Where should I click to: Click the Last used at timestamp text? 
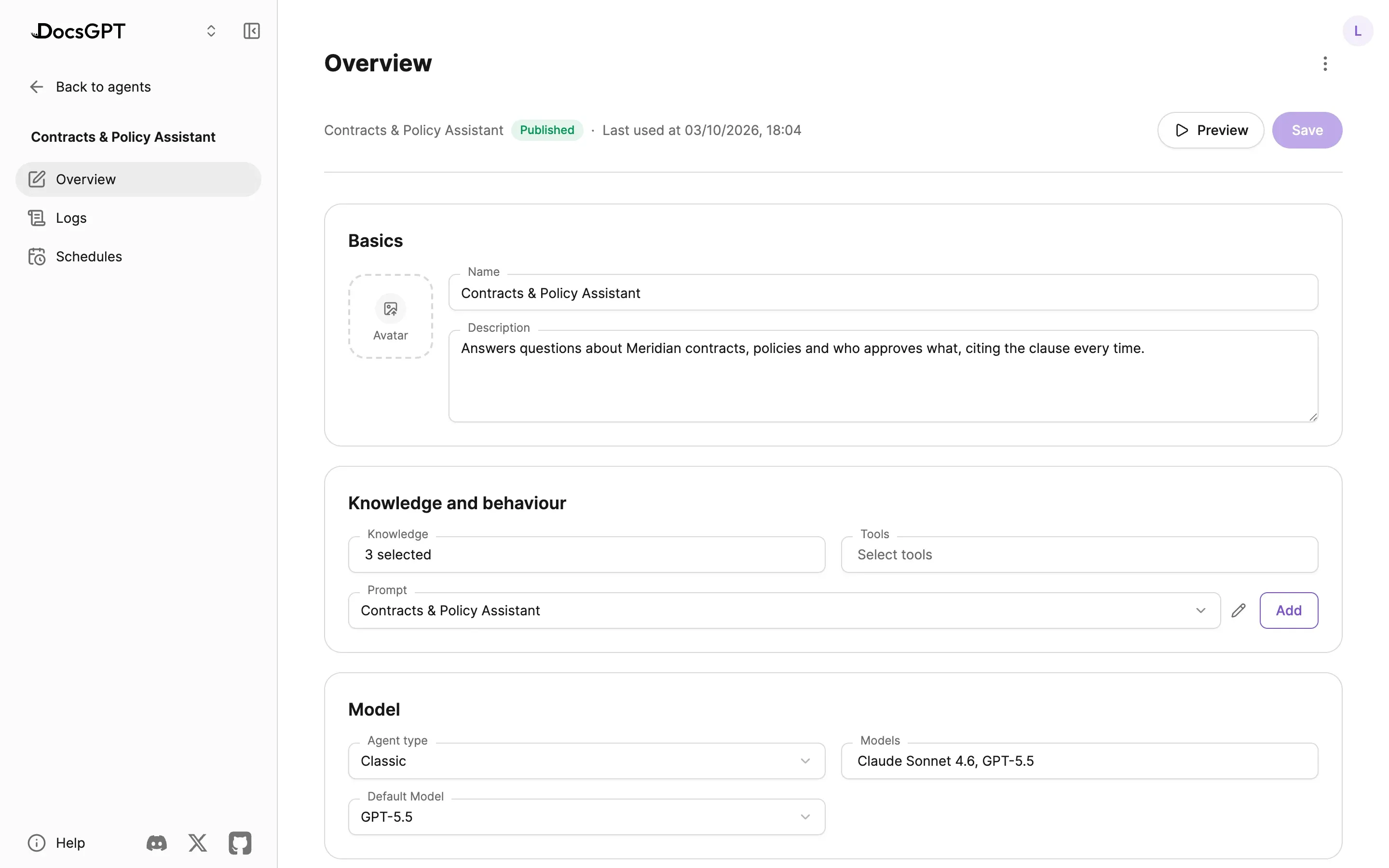(x=701, y=130)
